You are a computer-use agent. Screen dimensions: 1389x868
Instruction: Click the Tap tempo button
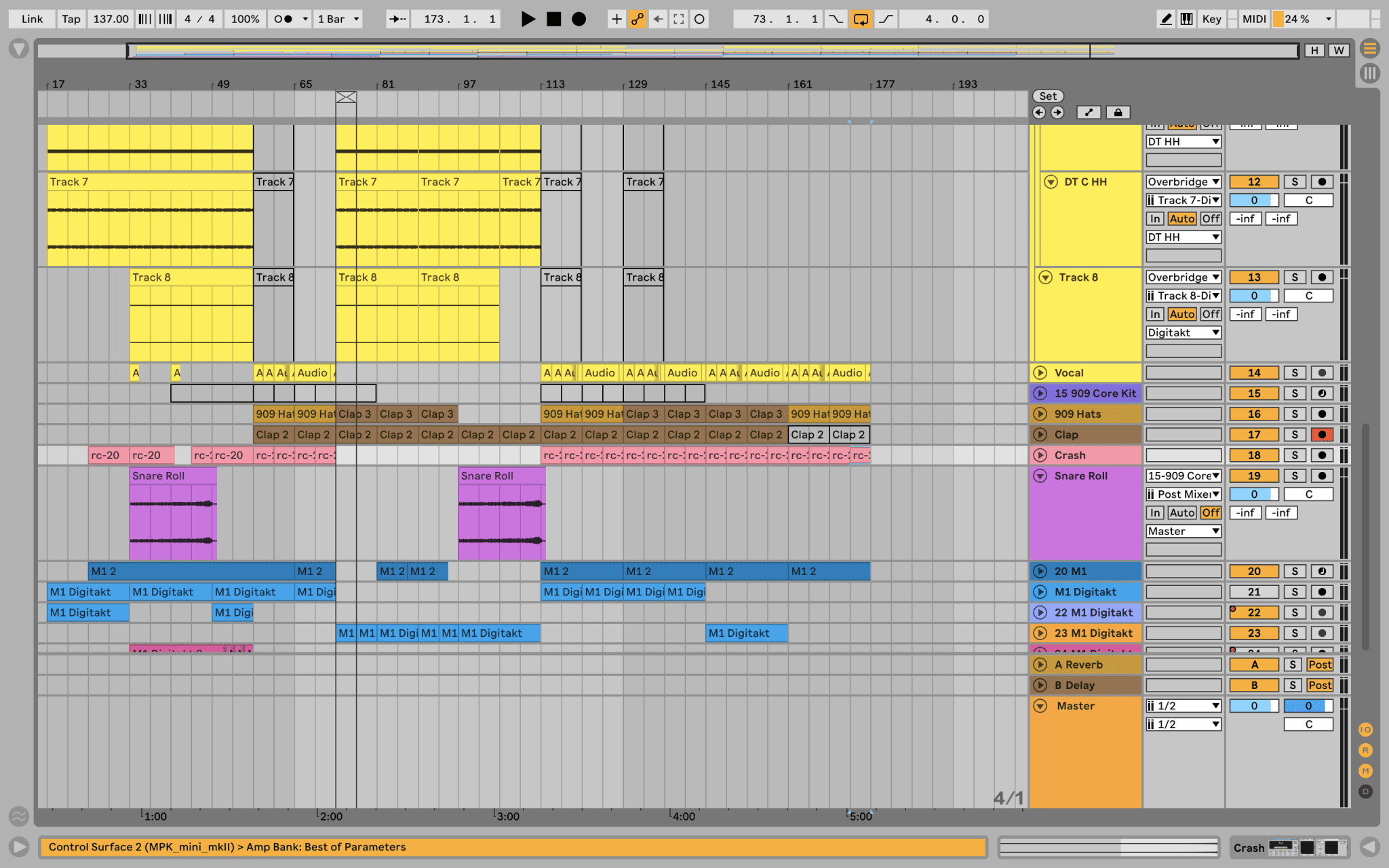click(71, 19)
